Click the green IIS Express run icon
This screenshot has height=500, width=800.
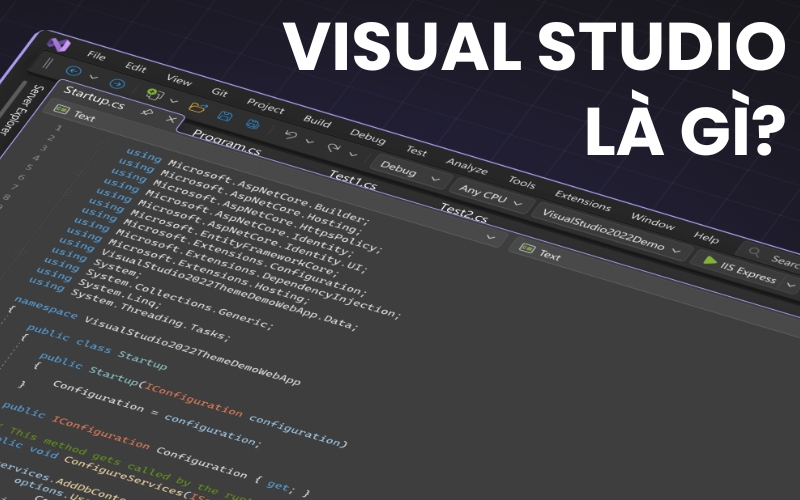click(x=709, y=261)
